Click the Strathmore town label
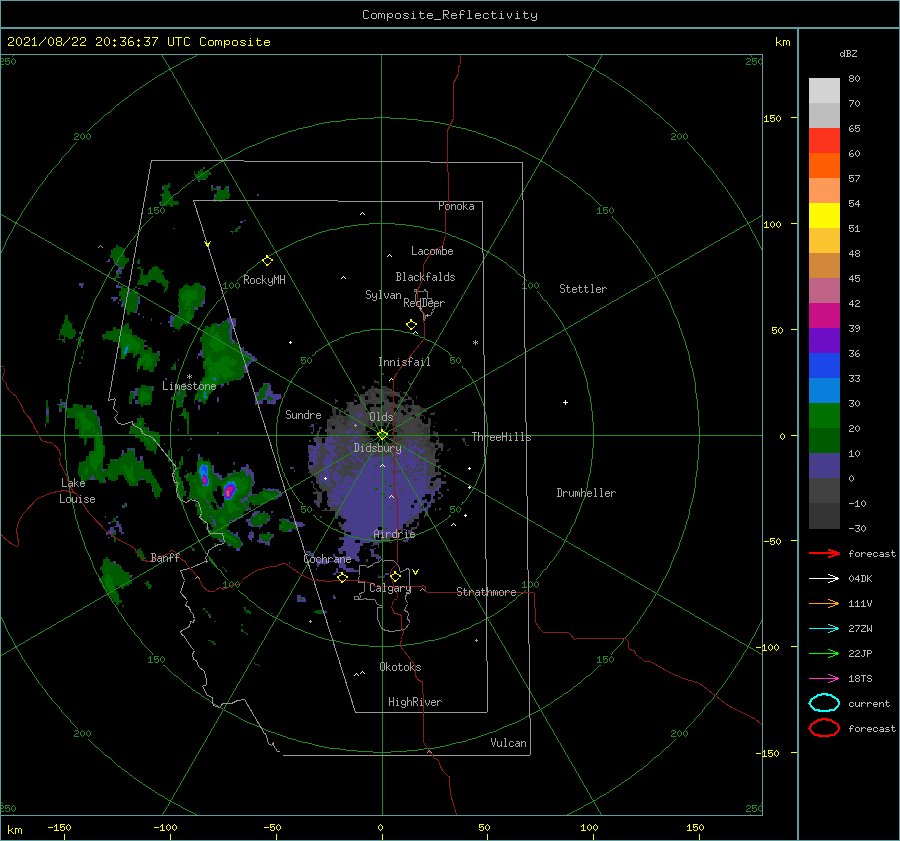This screenshot has height=841, width=900. click(486, 592)
